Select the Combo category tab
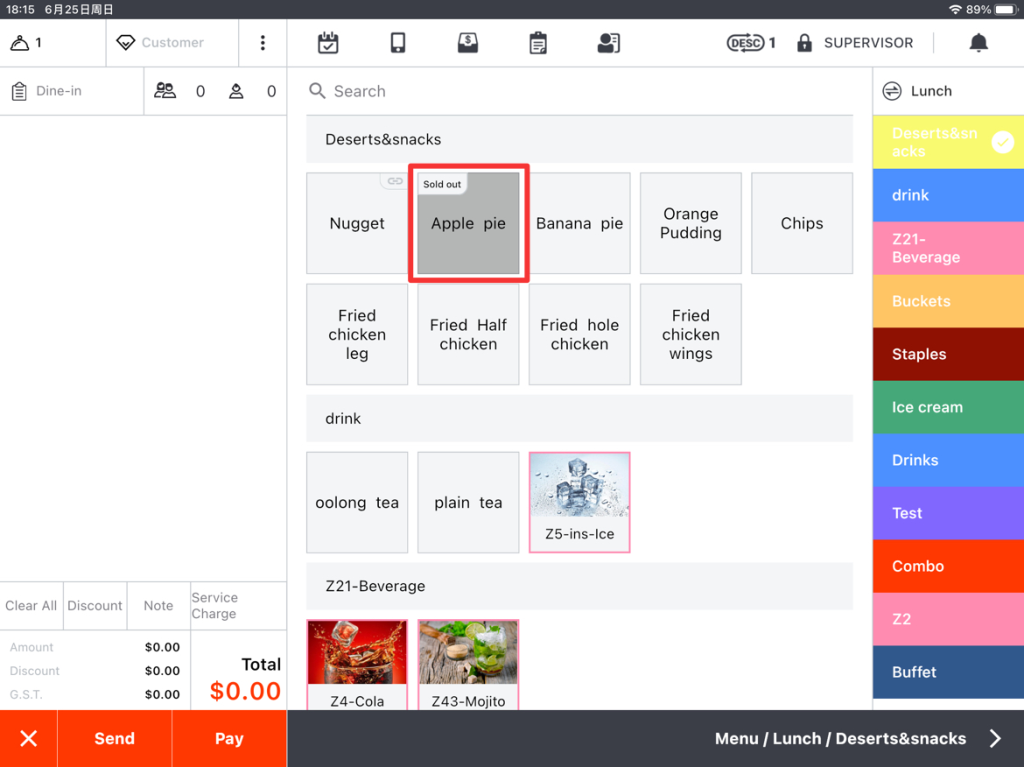1024x767 pixels. 947,566
